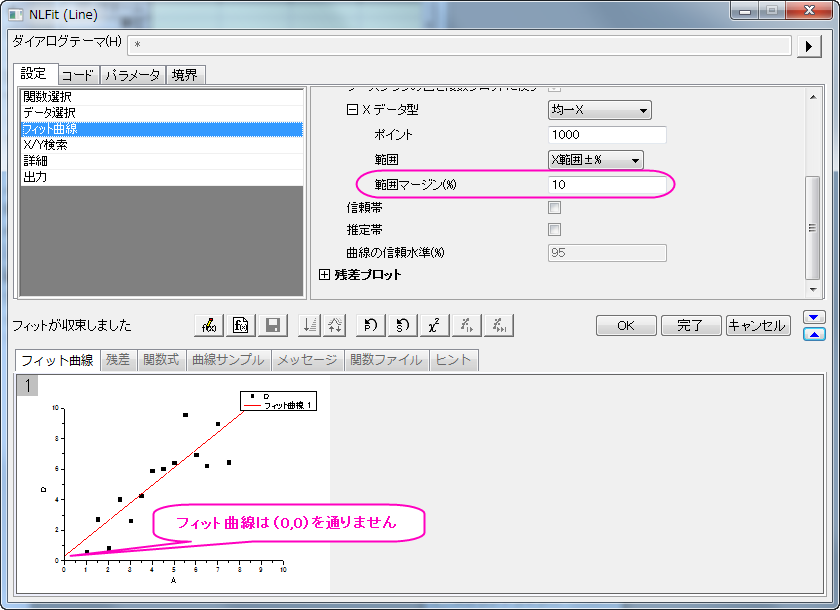Select 詳細 in the settings list

click(162, 161)
